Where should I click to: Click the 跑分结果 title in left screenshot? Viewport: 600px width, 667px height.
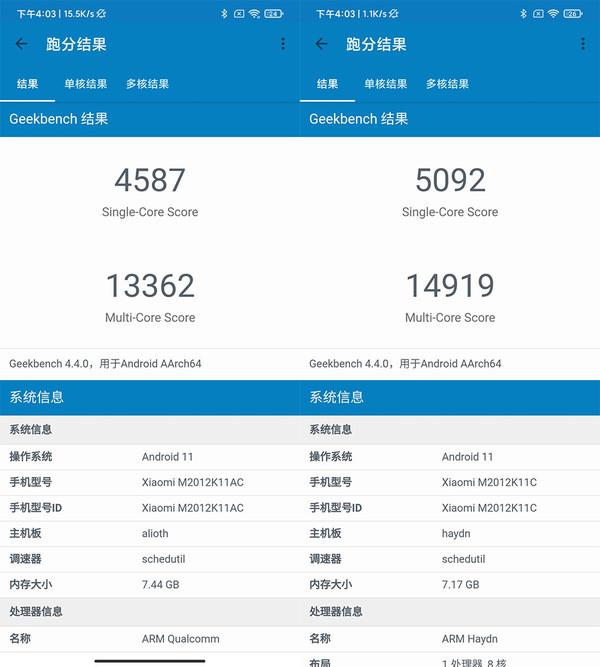76,44
